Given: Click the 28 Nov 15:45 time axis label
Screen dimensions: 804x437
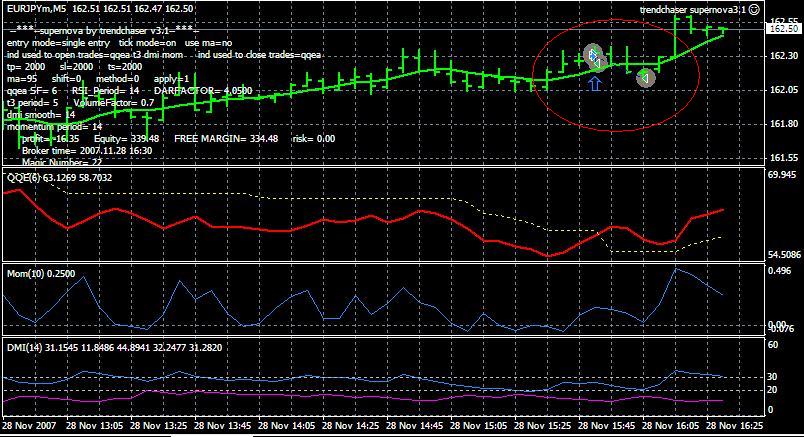Looking at the screenshot, I should [x=606, y=426].
